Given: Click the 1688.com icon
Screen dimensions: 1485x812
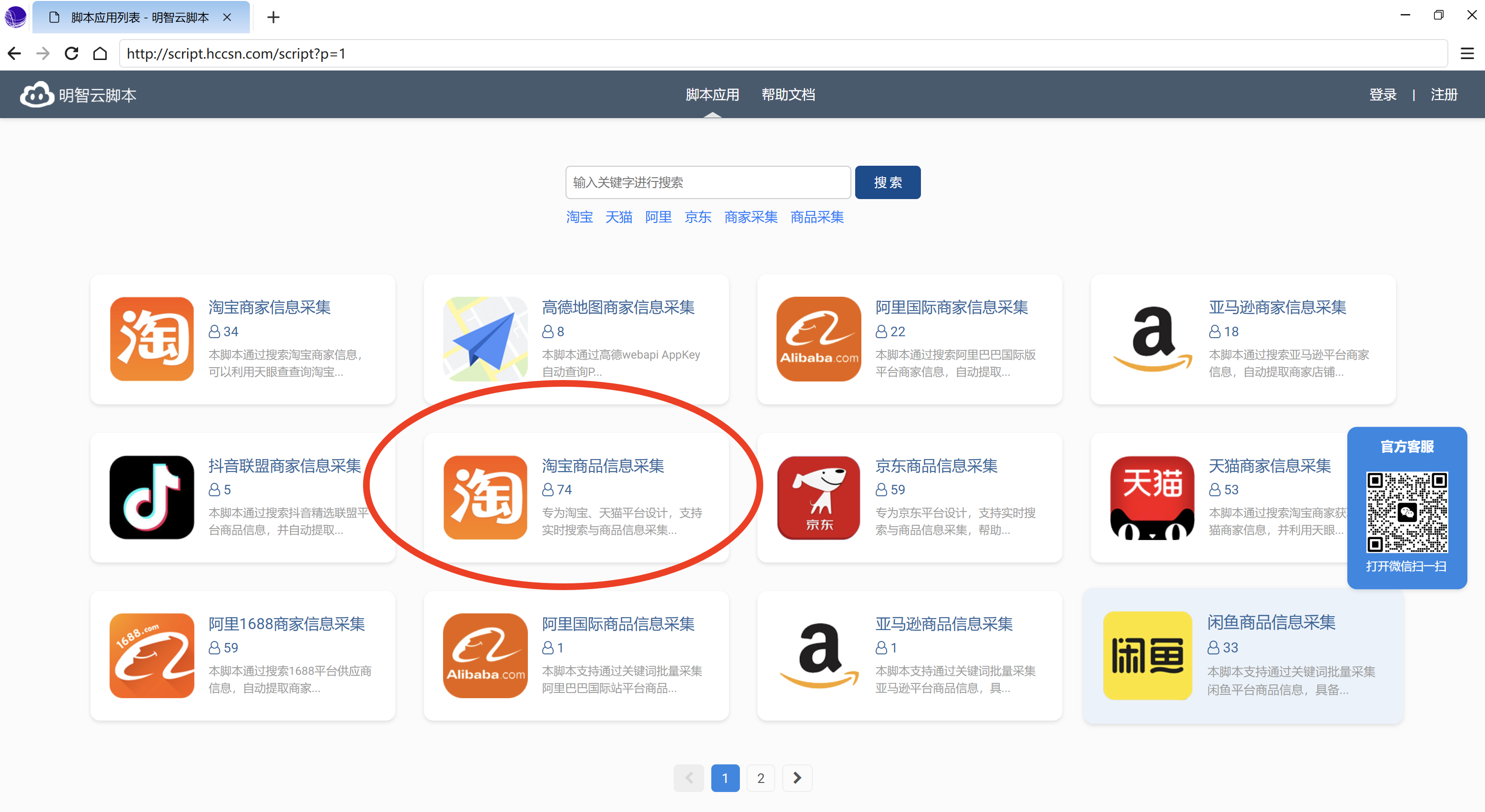Looking at the screenshot, I should tap(152, 656).
